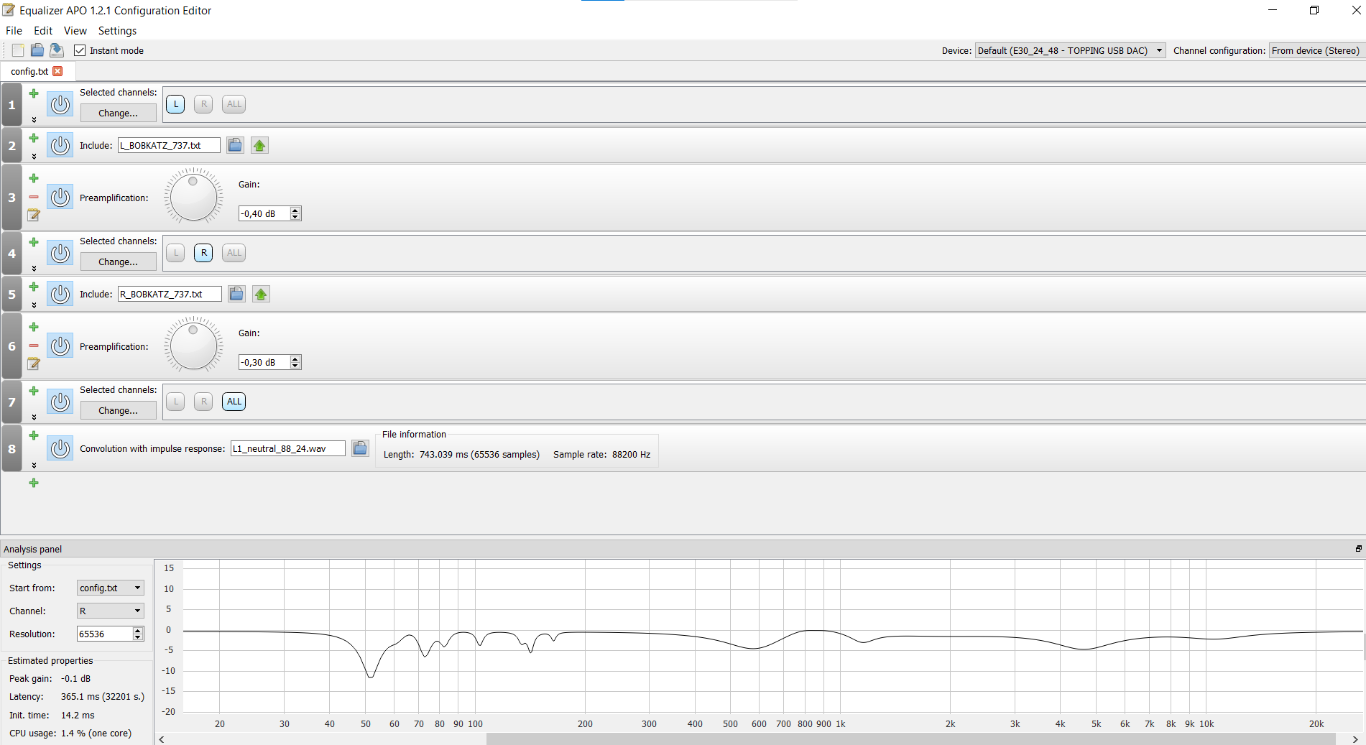The width and height of the screenshot is (1366, 745).
Task: Toggle power on row 5 R_BOBKATZ include
Action: [60, 294]
